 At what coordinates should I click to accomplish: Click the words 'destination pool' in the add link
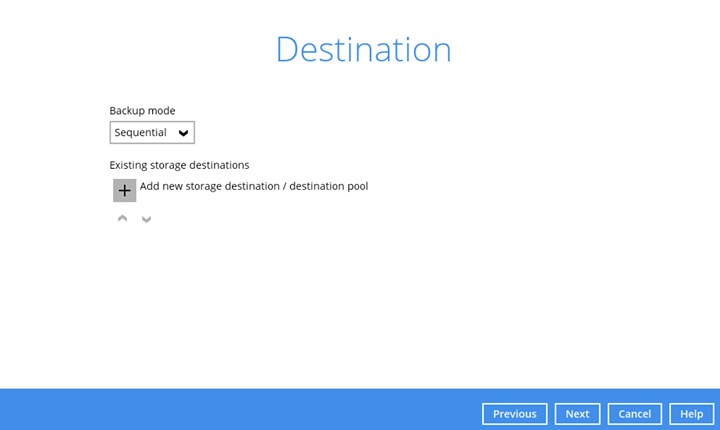coord(328,186)
